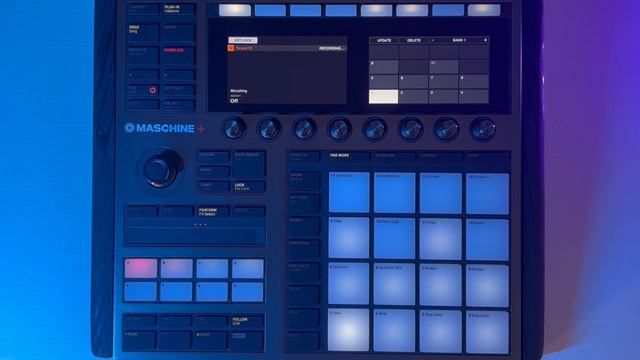Image resolution: width=640 pixels, height=360 pixels.
Task: Open the IDEAS Song view
Action: (143, 33)
